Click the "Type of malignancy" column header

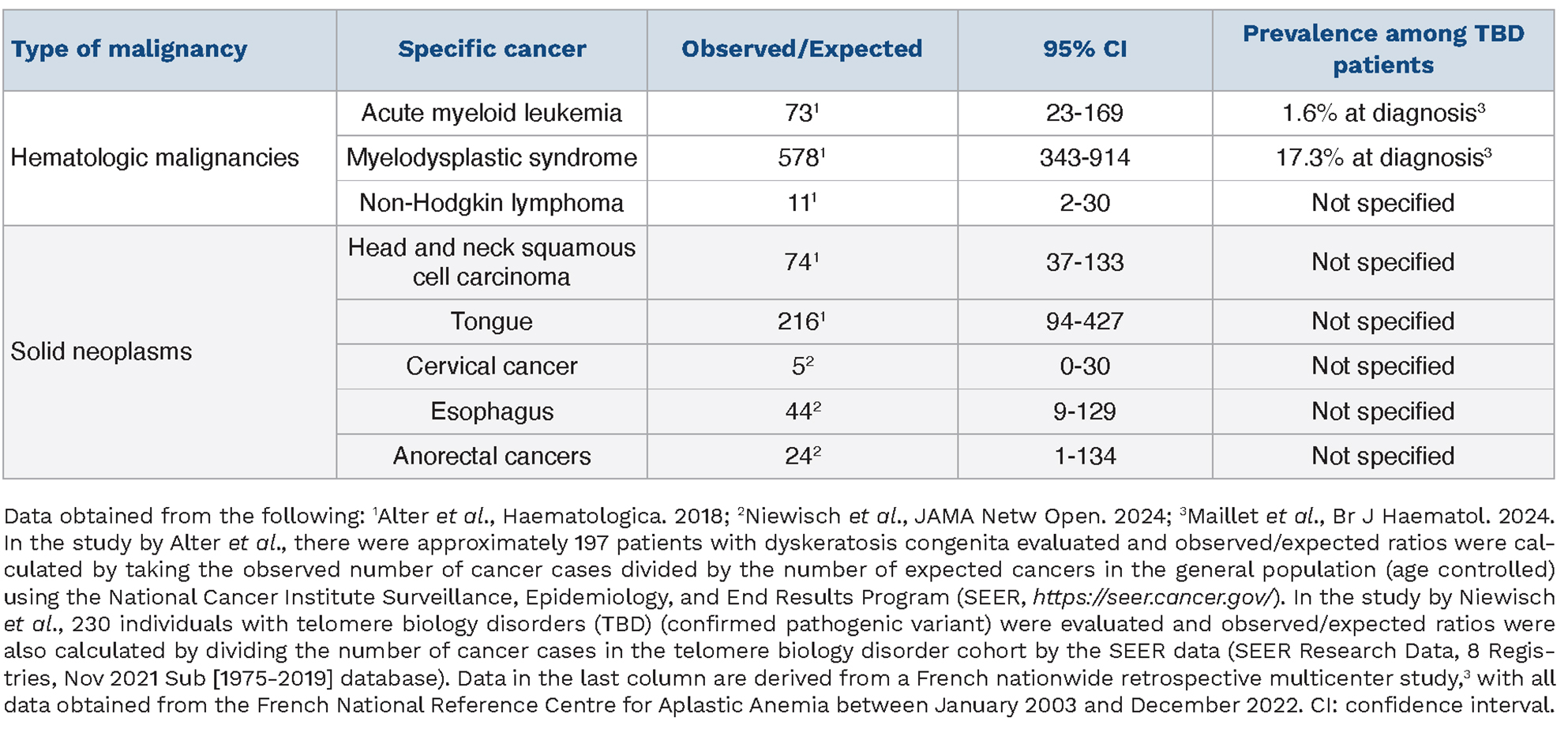(129, 49)
